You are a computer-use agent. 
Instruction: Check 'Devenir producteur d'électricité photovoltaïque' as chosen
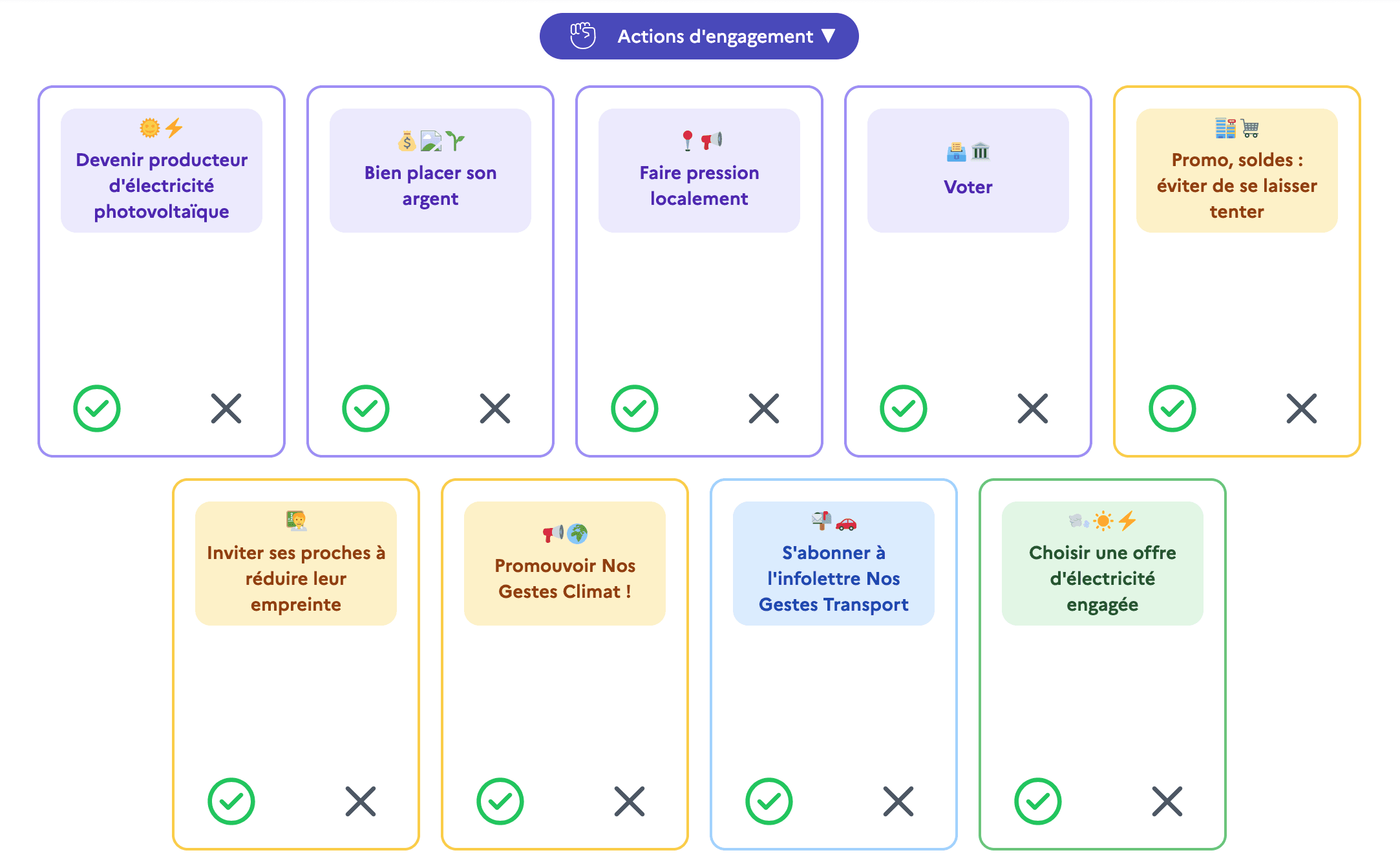[97, 408]
